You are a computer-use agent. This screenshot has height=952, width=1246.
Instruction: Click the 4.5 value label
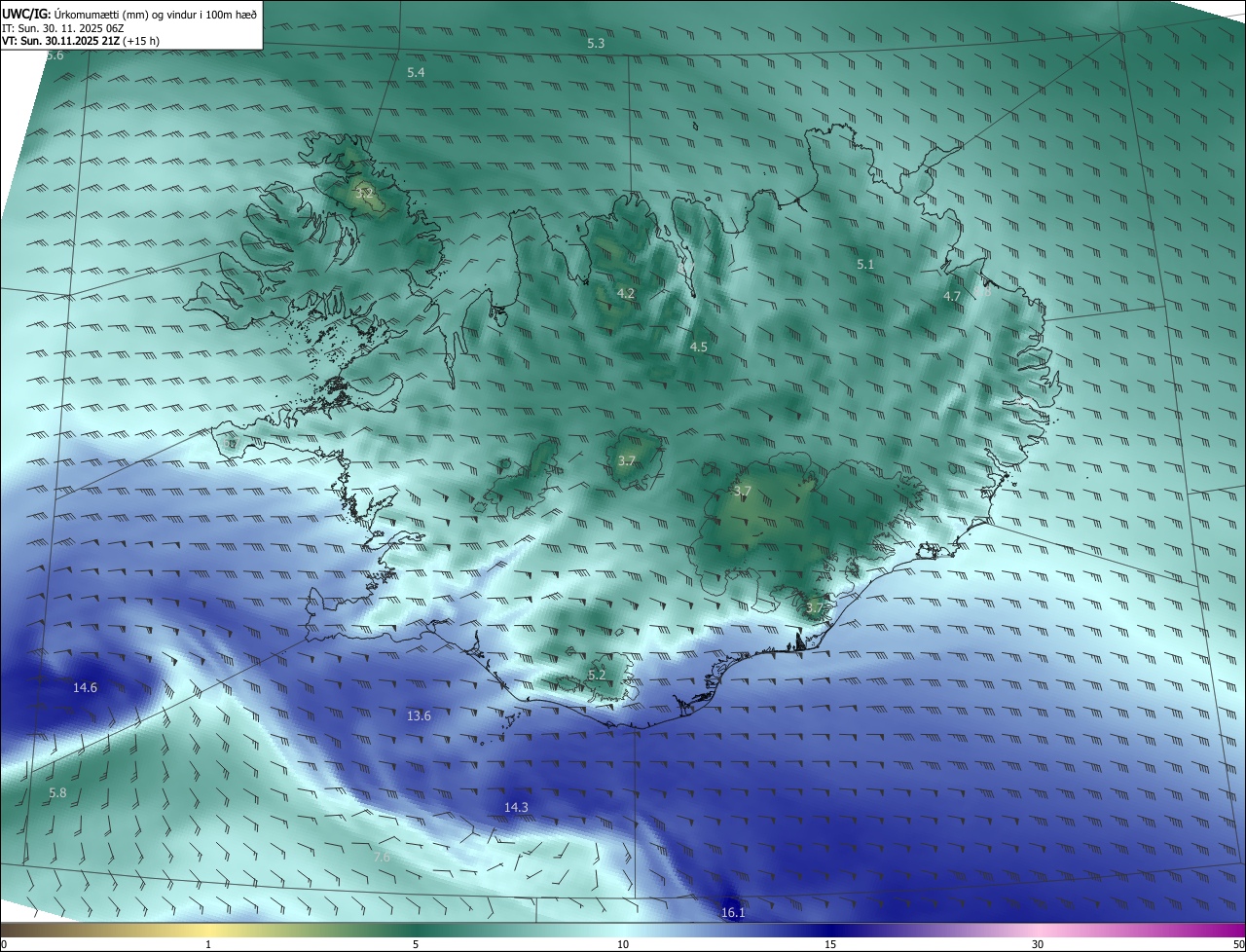coord(699,347)
